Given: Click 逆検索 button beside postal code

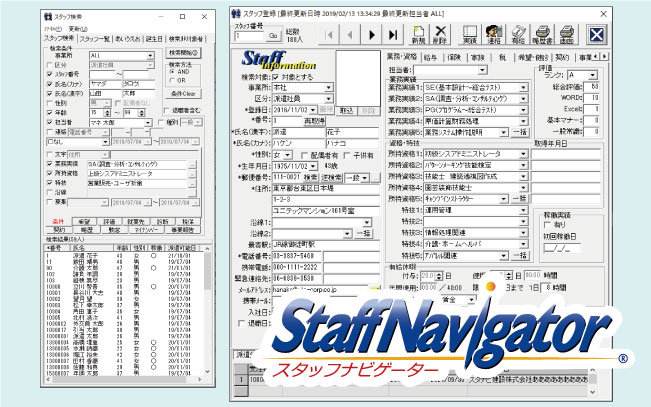Looking at the screenshot, I should [x=331, y=178].
